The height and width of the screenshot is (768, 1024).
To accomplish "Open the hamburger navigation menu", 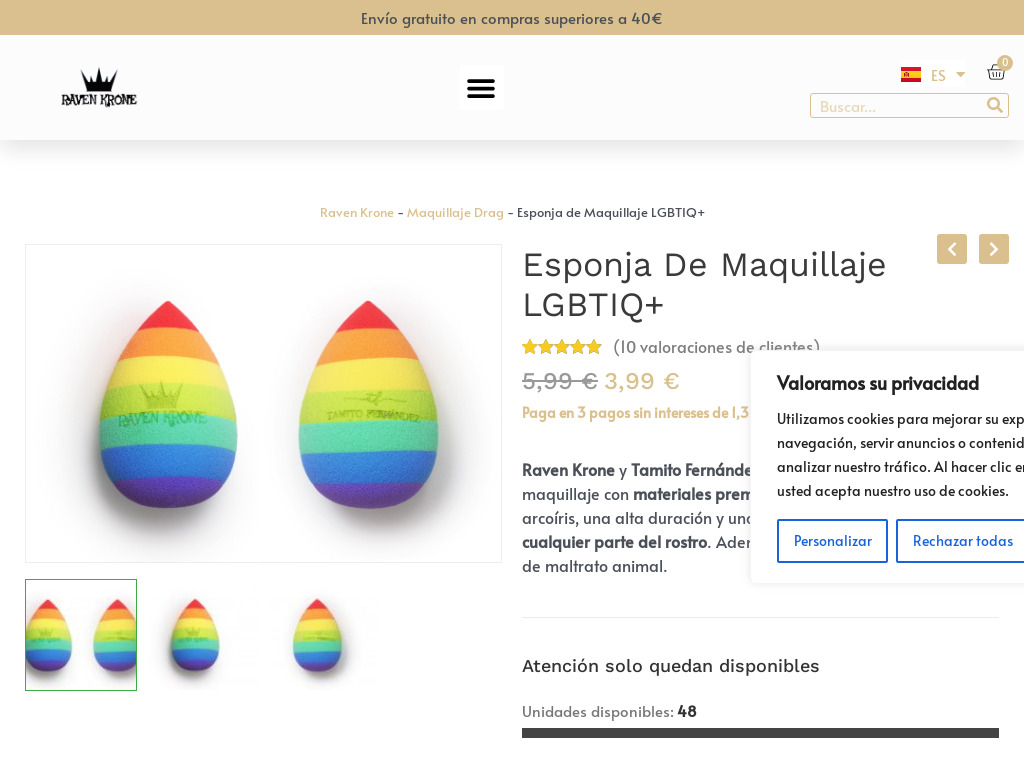I will 481,88.
